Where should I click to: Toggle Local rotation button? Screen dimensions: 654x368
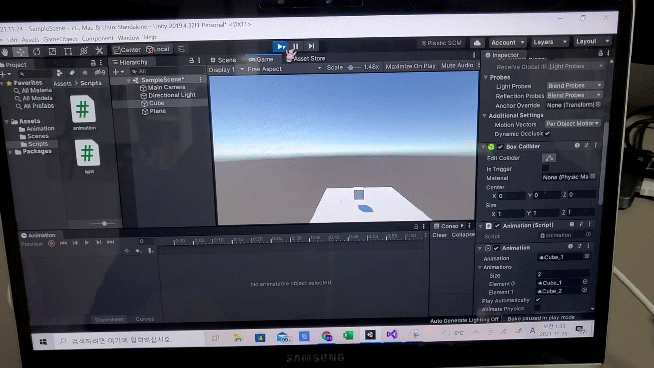tap(158, 49)
